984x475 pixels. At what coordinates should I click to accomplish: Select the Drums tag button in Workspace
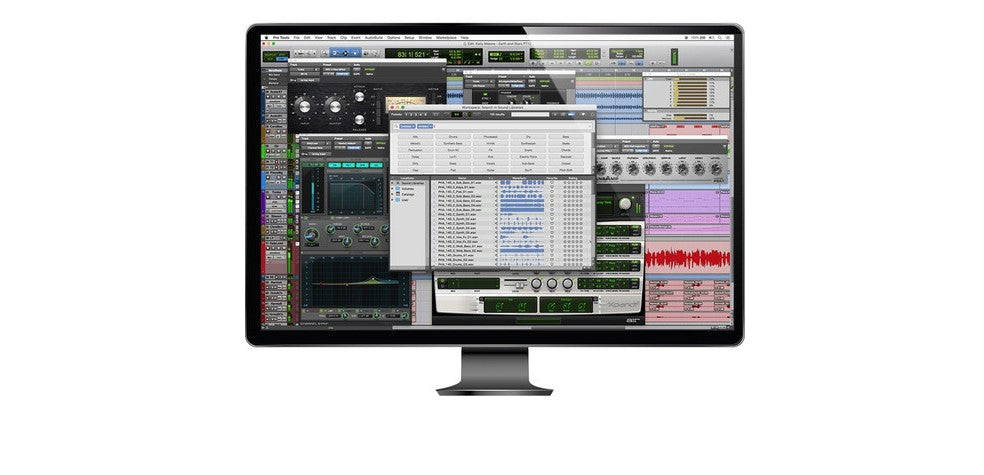pyautogui.click(x=452, y=137)
